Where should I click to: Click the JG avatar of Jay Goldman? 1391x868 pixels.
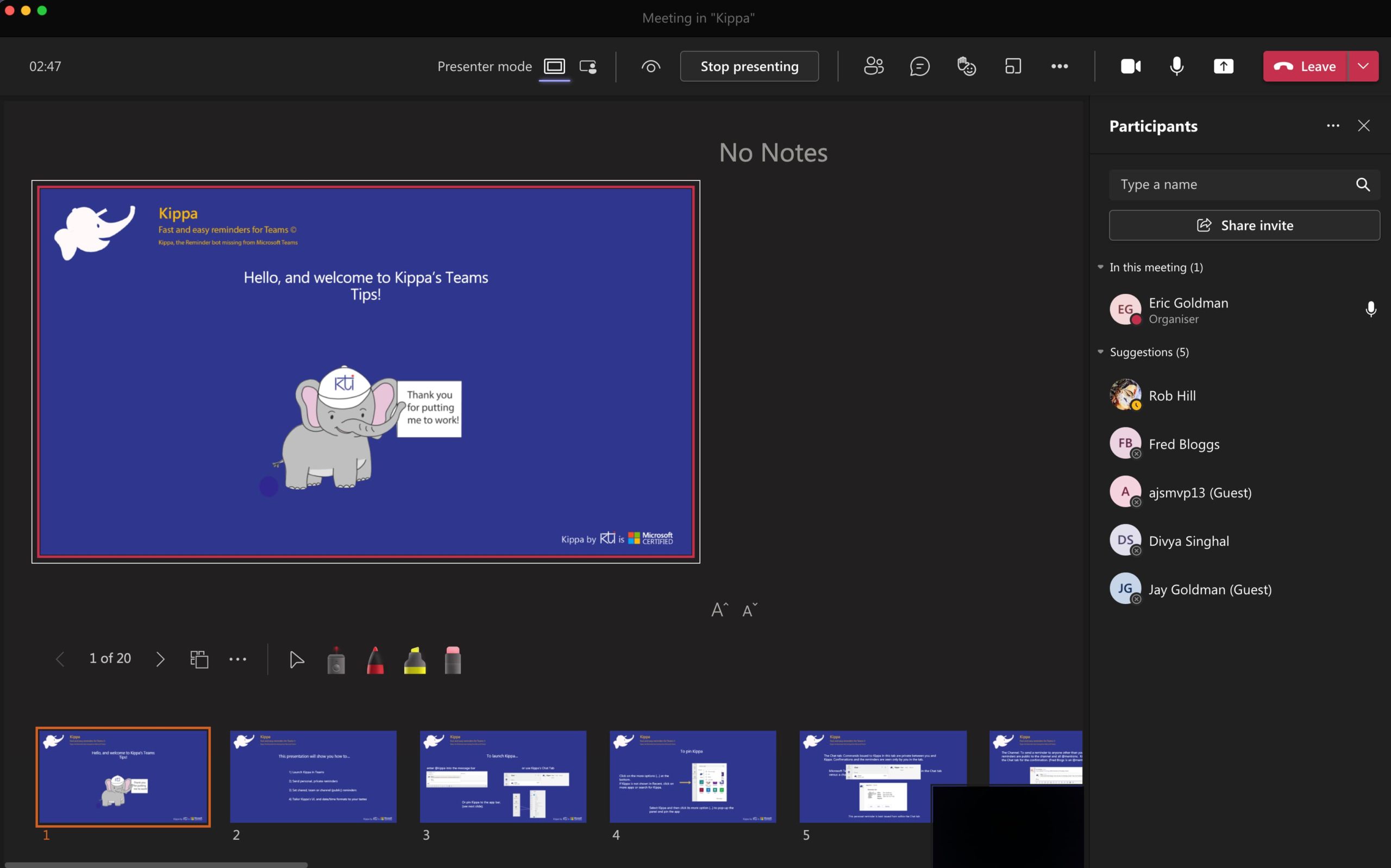(x=1125, y=588)
